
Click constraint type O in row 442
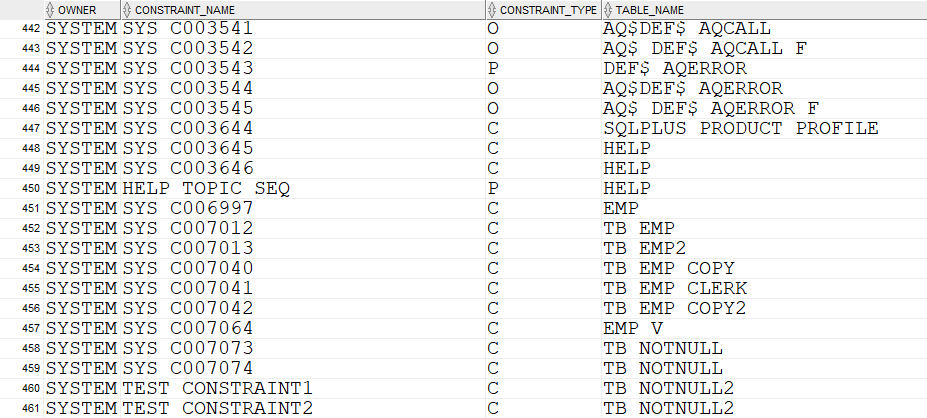(493, 28)
